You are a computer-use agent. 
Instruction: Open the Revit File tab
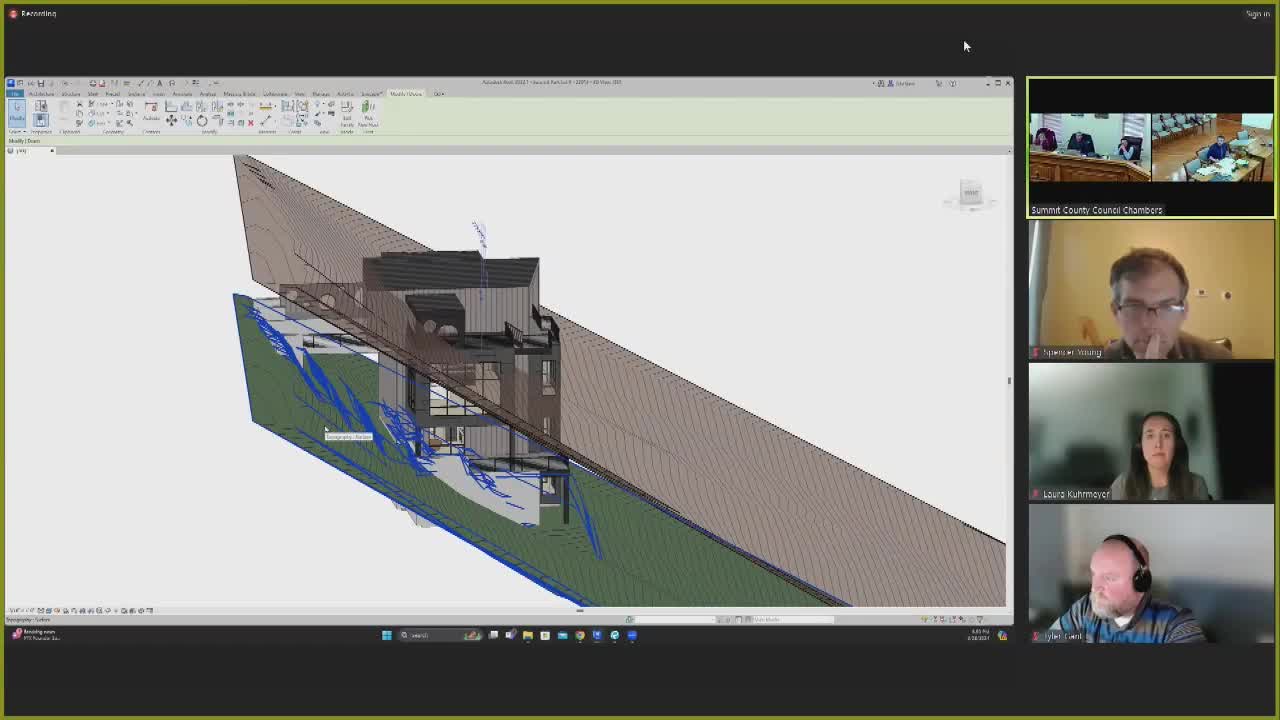16,94
